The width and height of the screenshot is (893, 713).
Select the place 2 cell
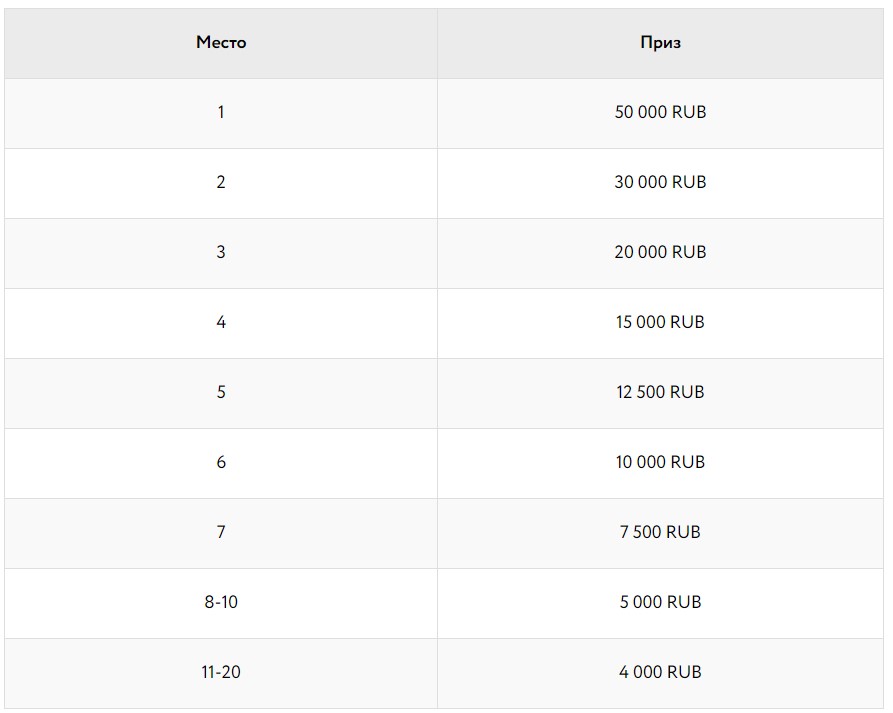pos(221,182)
